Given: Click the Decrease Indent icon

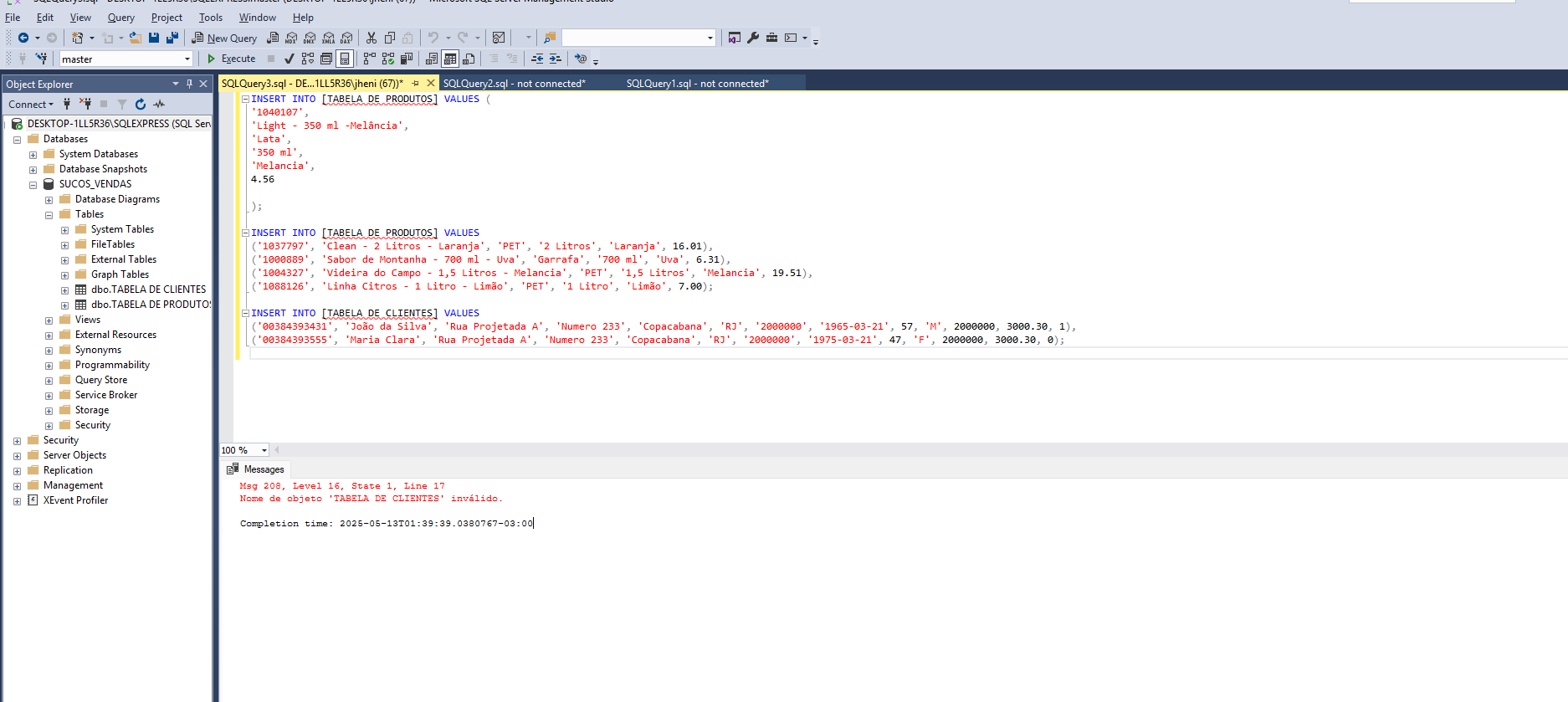Looking at the screenshot, I should point(537,59).
